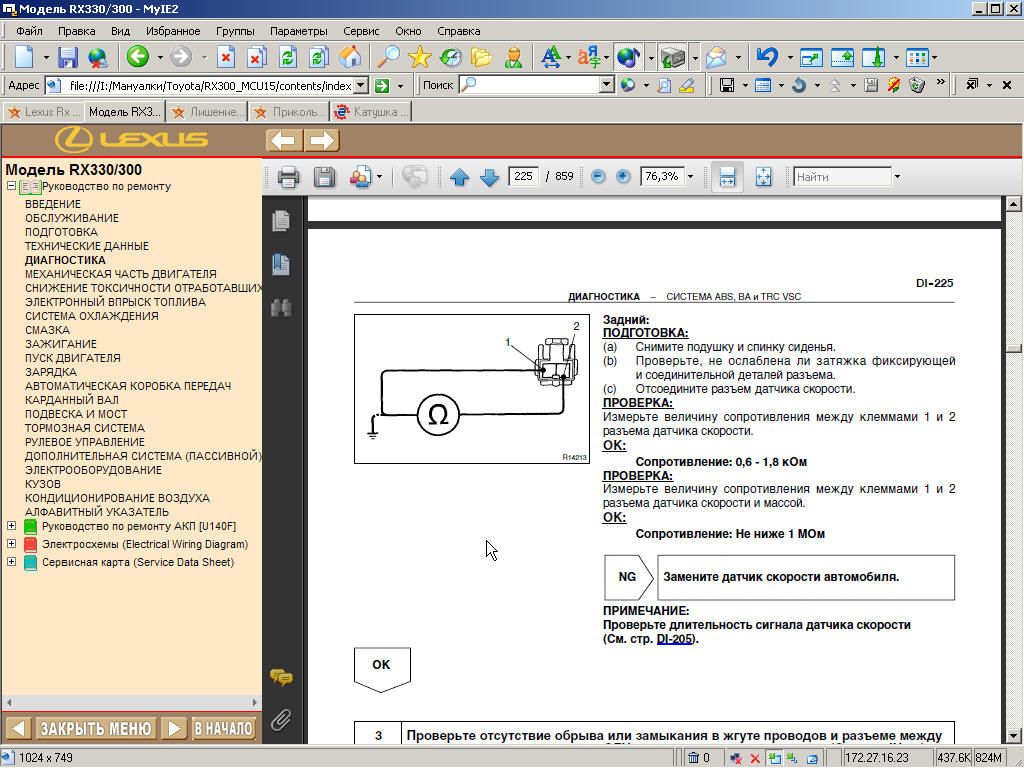Go to next PDF page with down arrow
This screenshot has height=768, width=1024.
[x=489, y=177]
